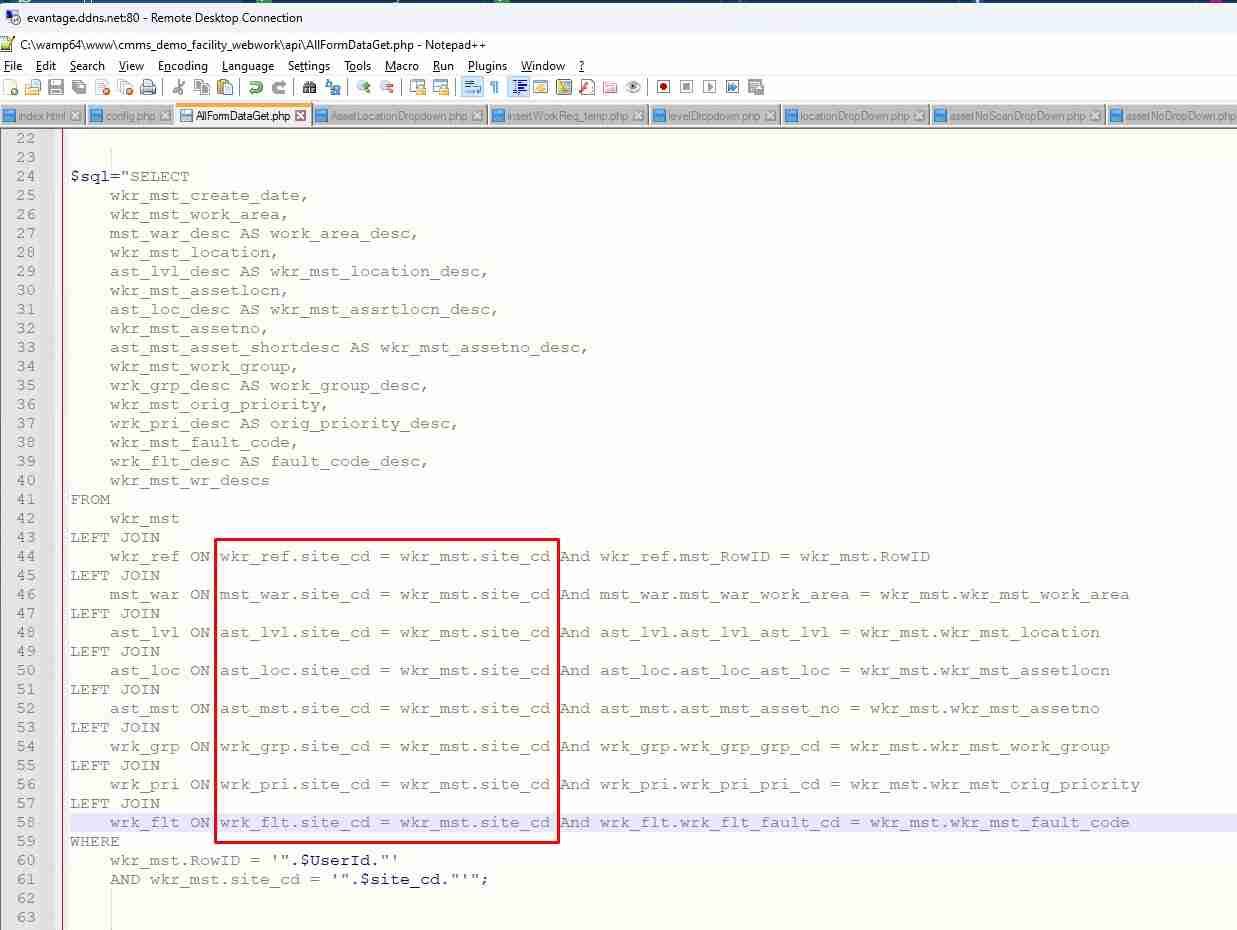This screenshot has width=1237, height=930.
Task: Click the New file toolbar icon
Action: pos(11,87)
